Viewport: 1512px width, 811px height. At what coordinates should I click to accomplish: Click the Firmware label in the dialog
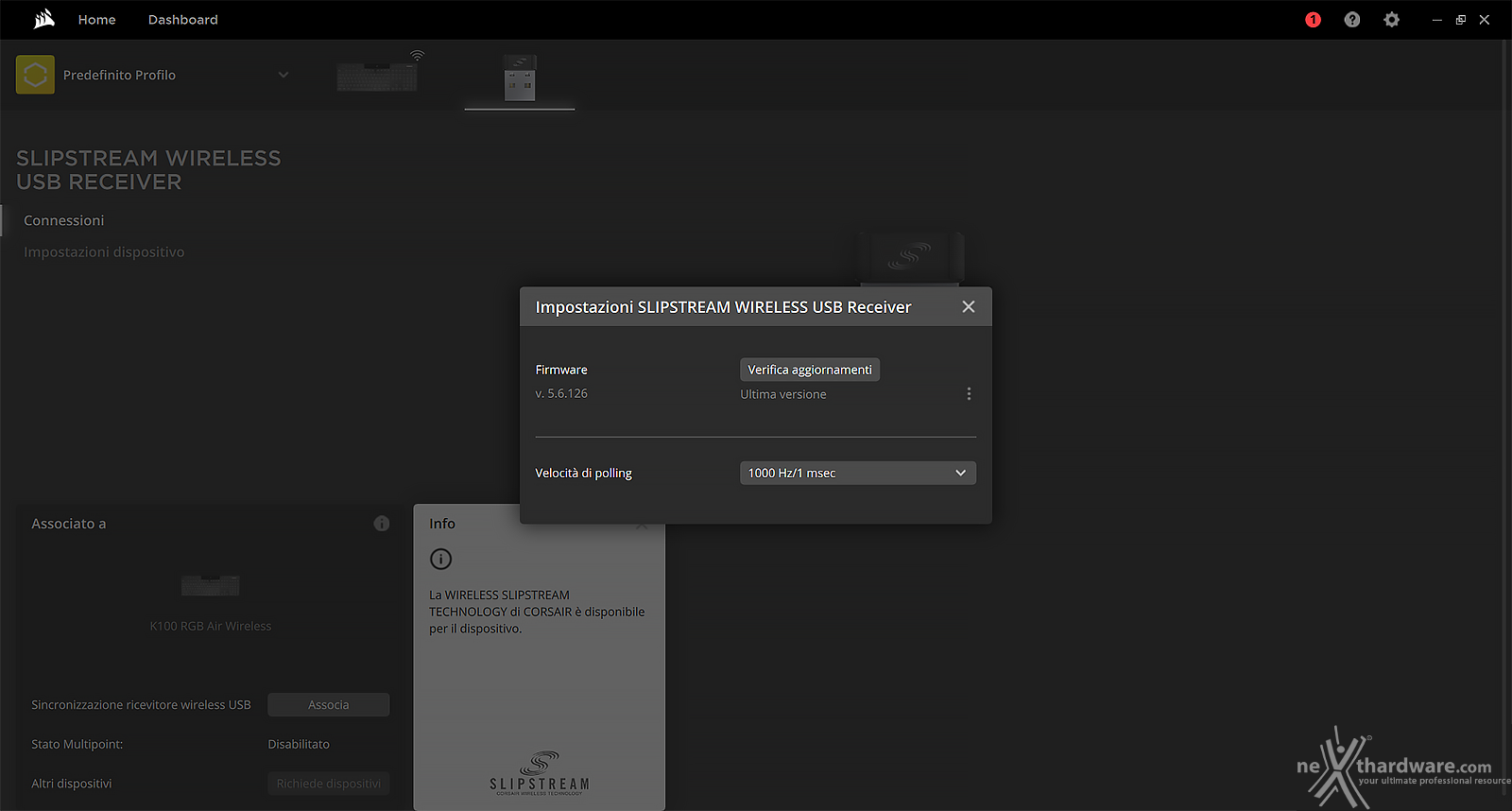click(x=561, y=370)
